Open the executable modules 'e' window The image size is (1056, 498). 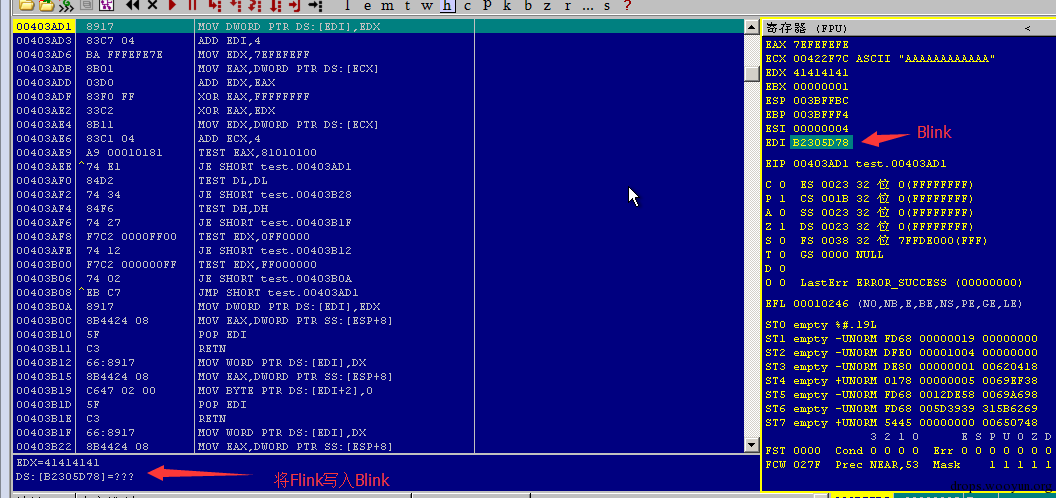(x=367, y=5)
